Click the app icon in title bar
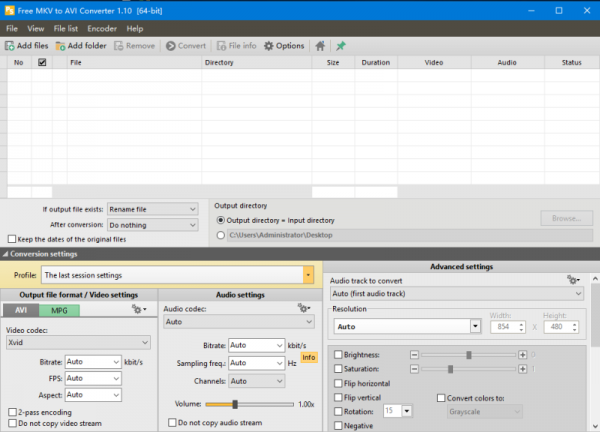Viewport: 600px width, 432px height. (x=9, y=10)
